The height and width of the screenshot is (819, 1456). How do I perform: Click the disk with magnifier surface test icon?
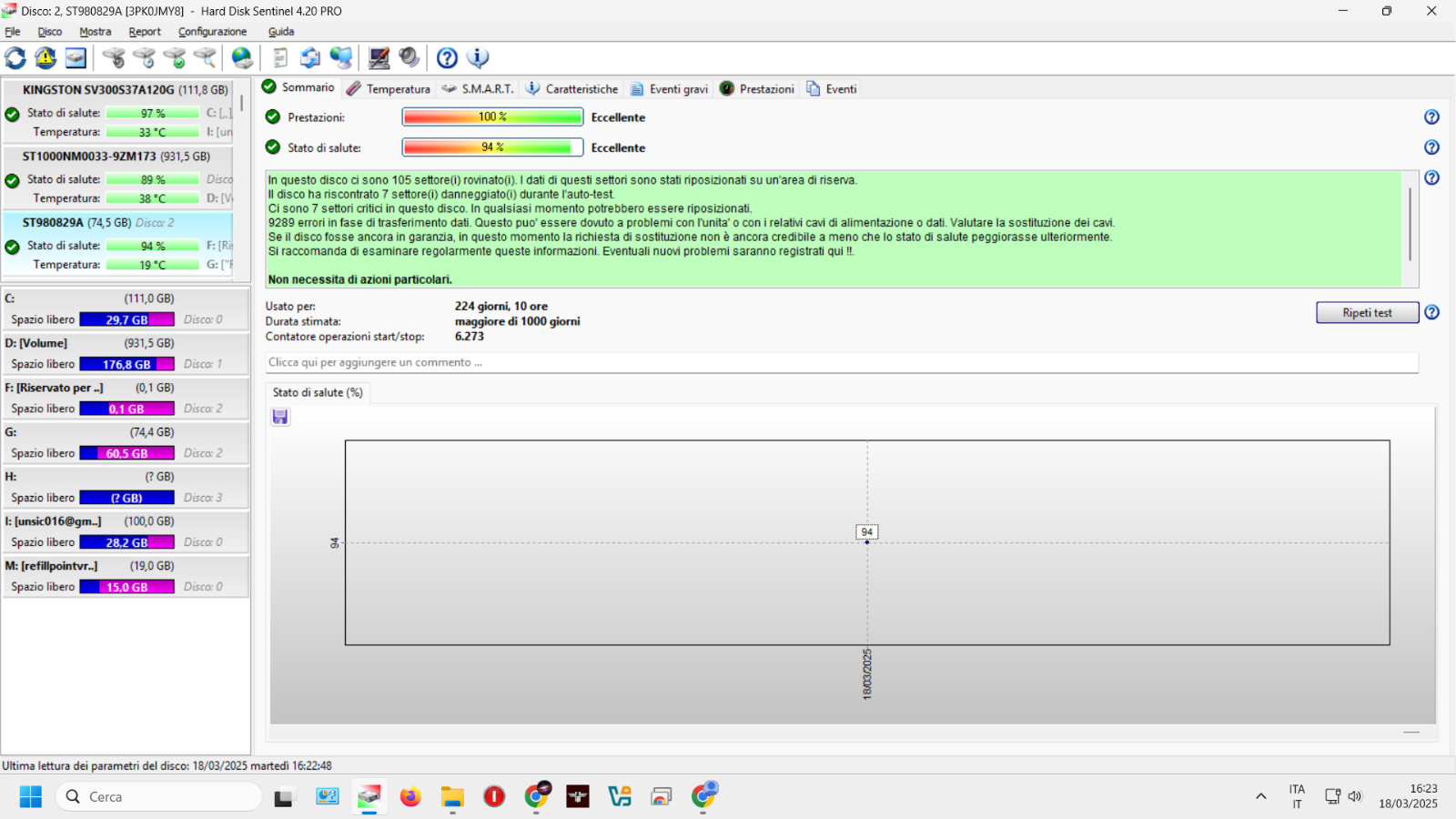[x=205, y=58]
